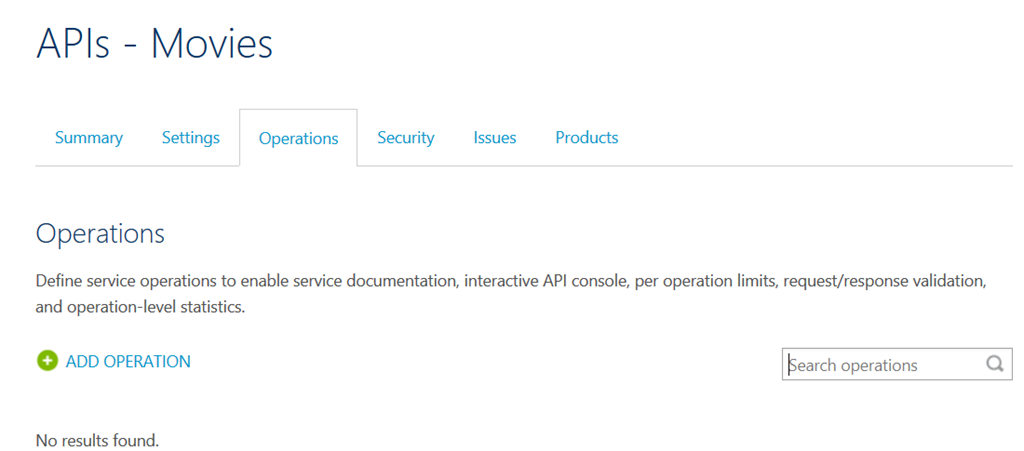Image resolution: width=1024 pixels, height=451 pixels.
Task: Switch to the Settings tab
Action: [191, 138]
